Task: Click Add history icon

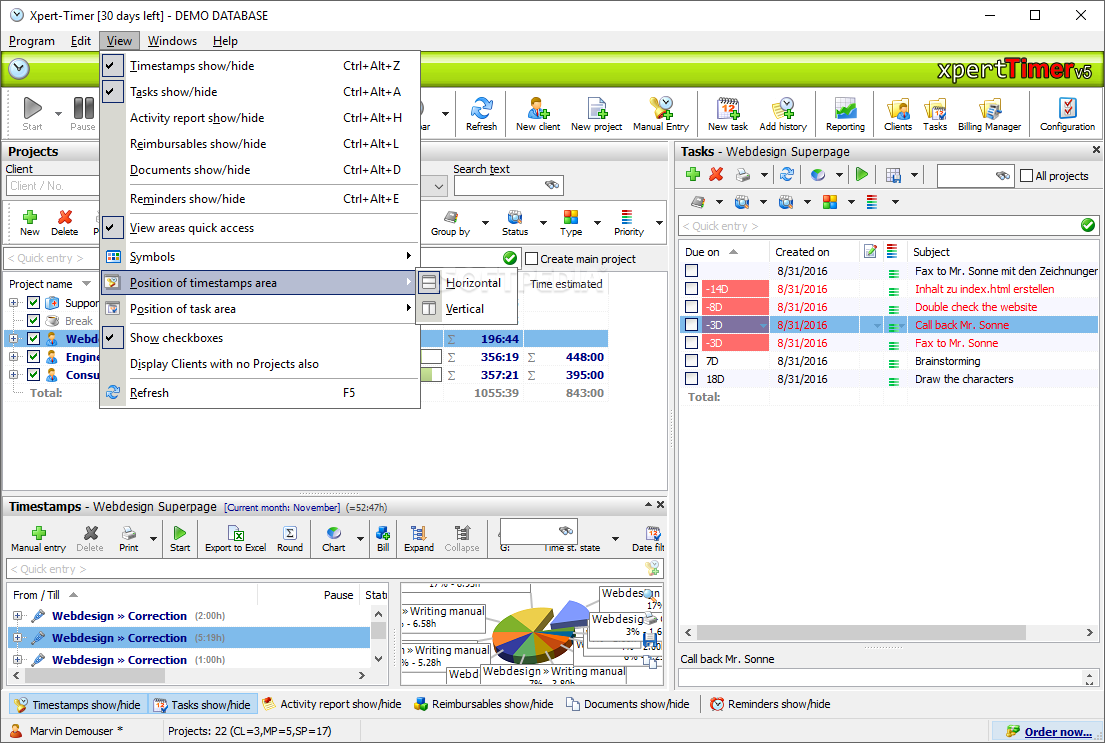Action: tap(783, 113)
